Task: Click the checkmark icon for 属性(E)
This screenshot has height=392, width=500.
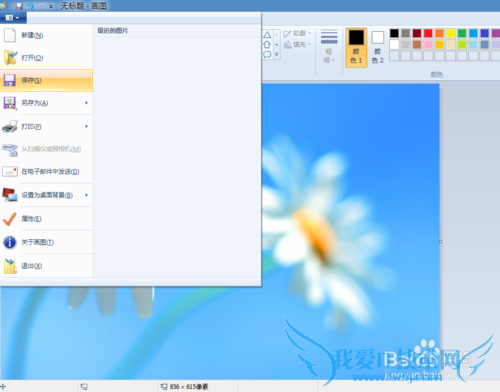Action: [9, 219]
